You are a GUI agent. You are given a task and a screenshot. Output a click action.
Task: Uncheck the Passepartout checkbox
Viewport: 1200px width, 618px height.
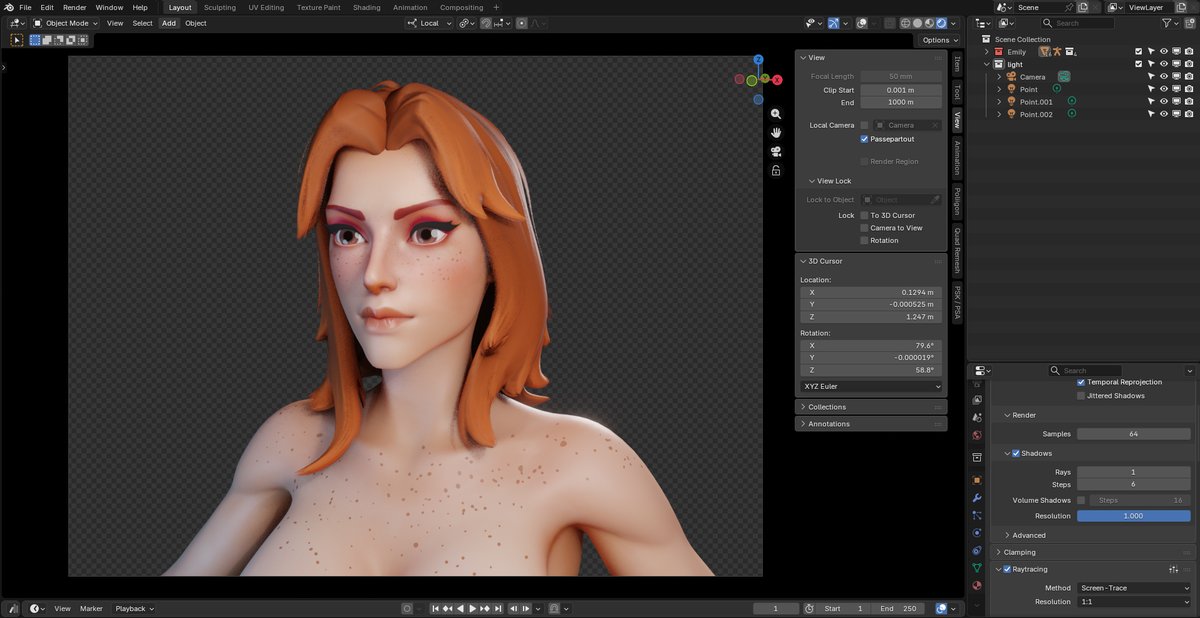(x=864, y=139)
